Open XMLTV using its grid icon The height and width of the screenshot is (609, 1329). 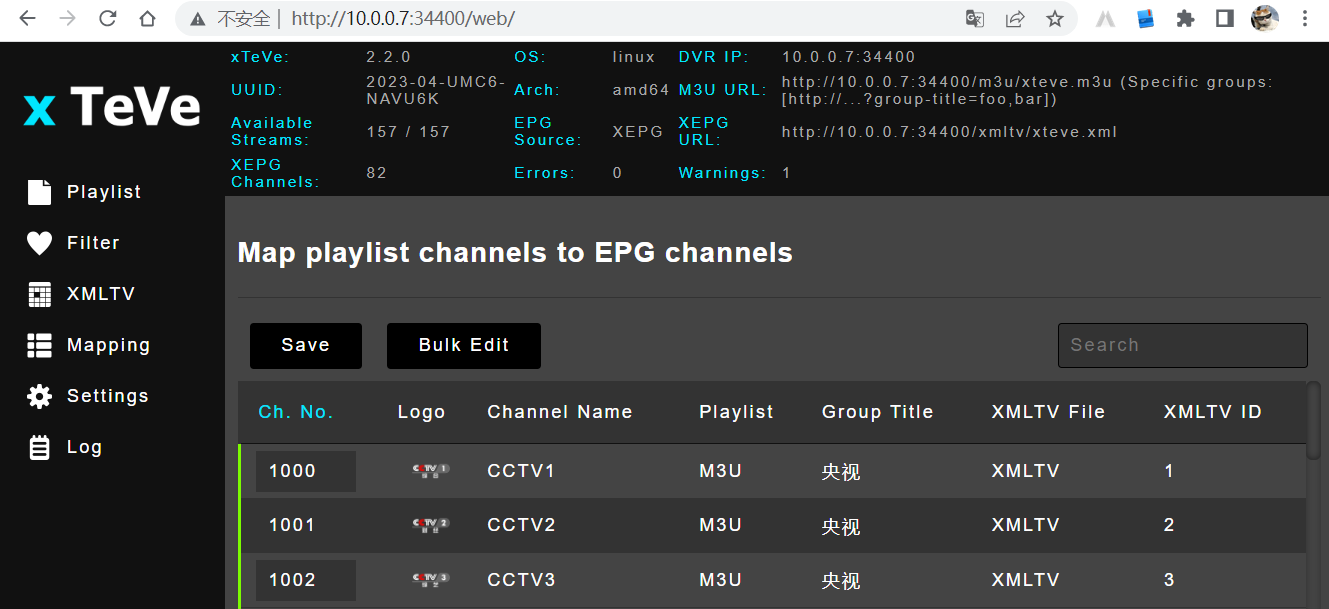click(39, 294)
